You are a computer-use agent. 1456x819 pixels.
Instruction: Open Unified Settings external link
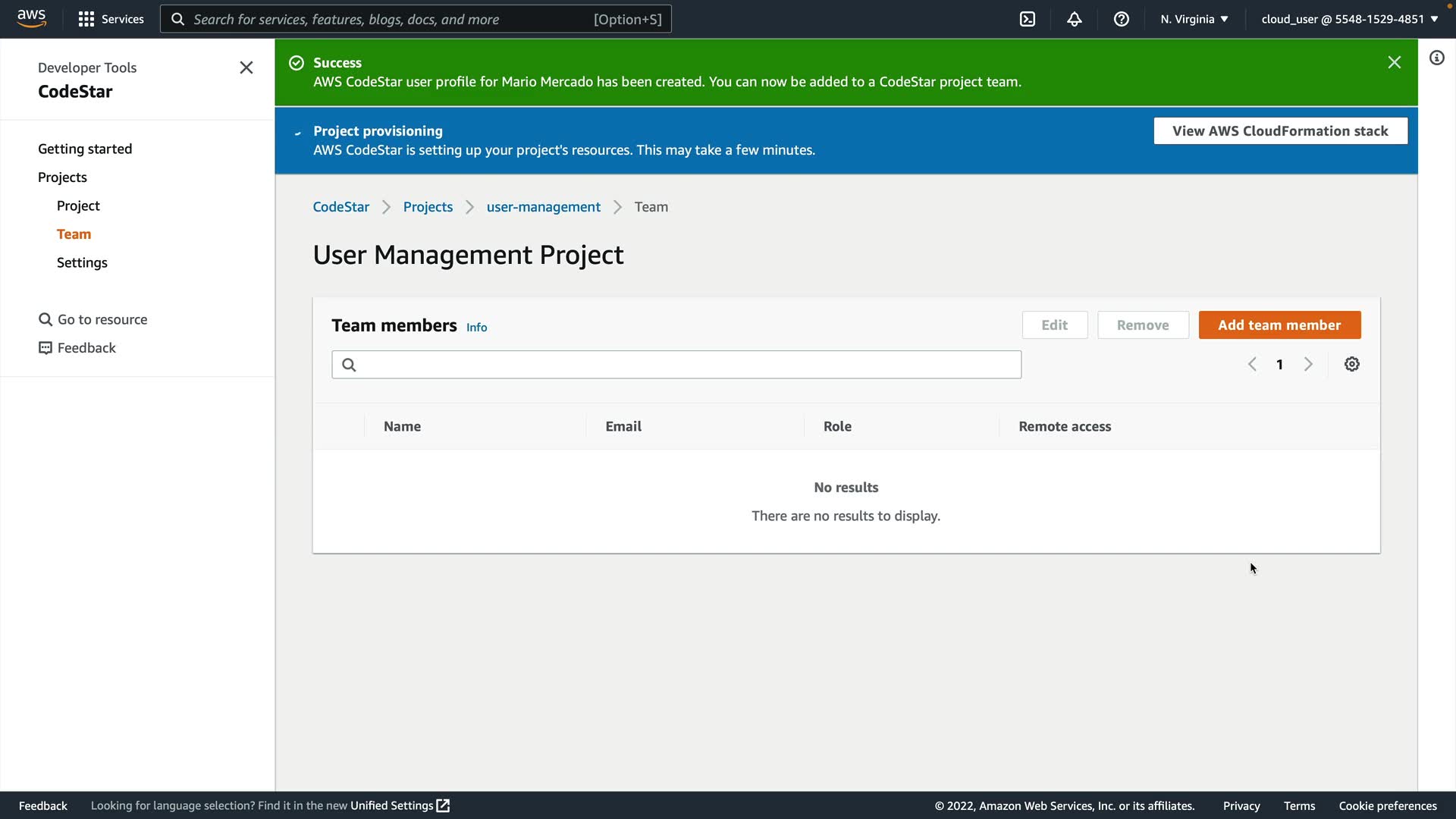(400, 805)
